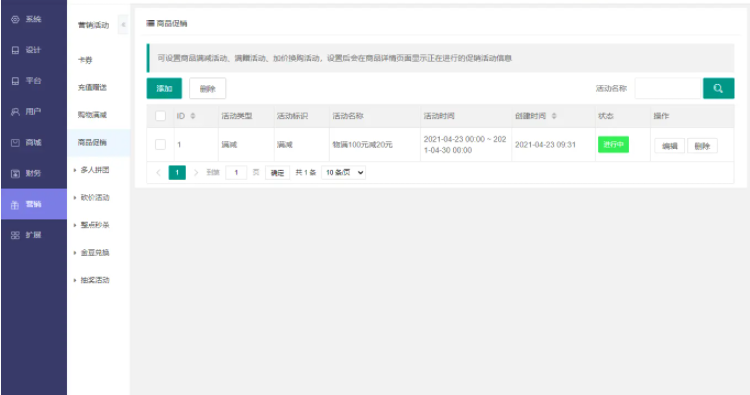
Task: Open the 系统 system section icon
Action: coord(15,20)
